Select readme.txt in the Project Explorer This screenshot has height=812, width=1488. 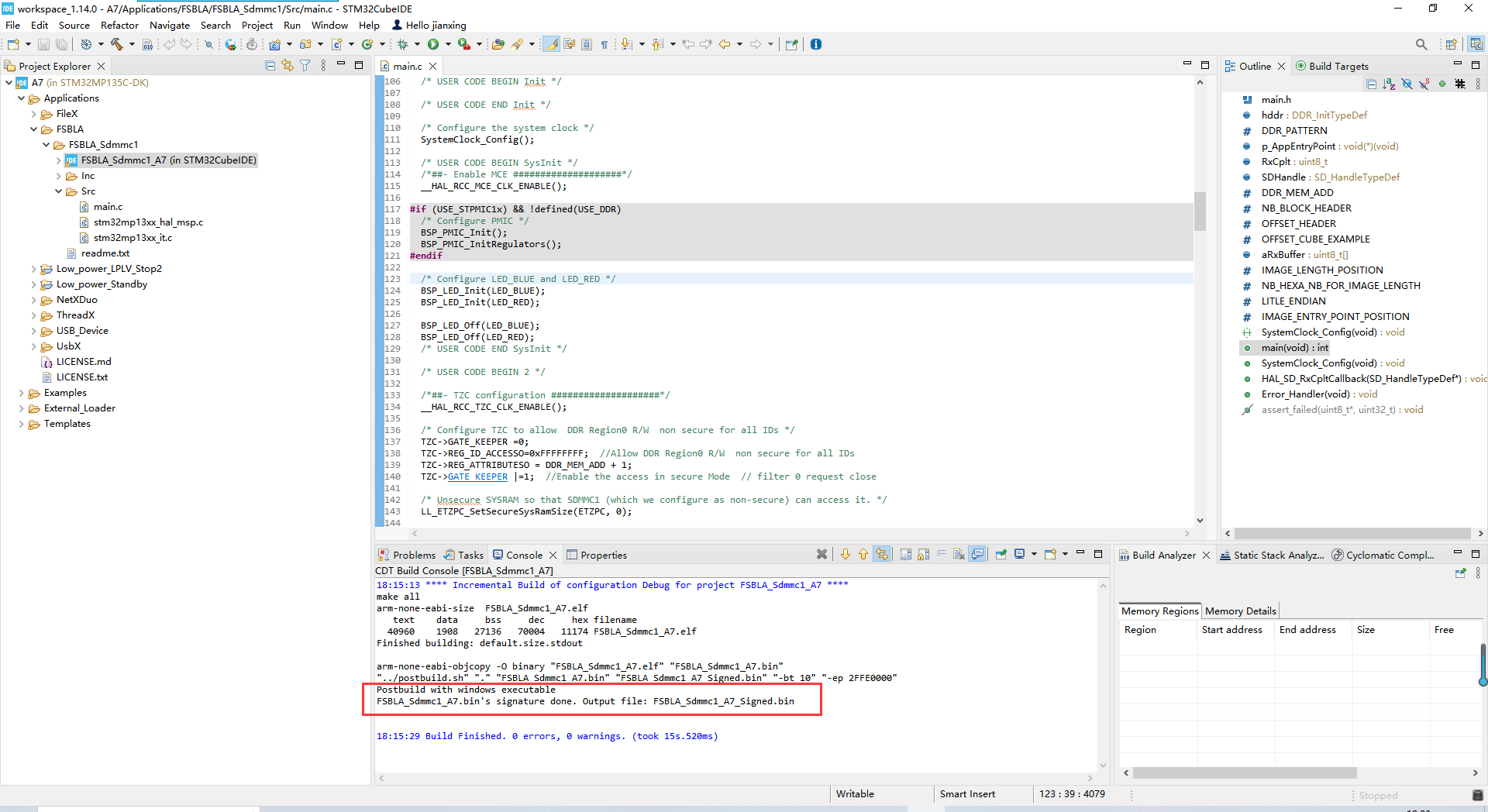click(x=106, y=253)
